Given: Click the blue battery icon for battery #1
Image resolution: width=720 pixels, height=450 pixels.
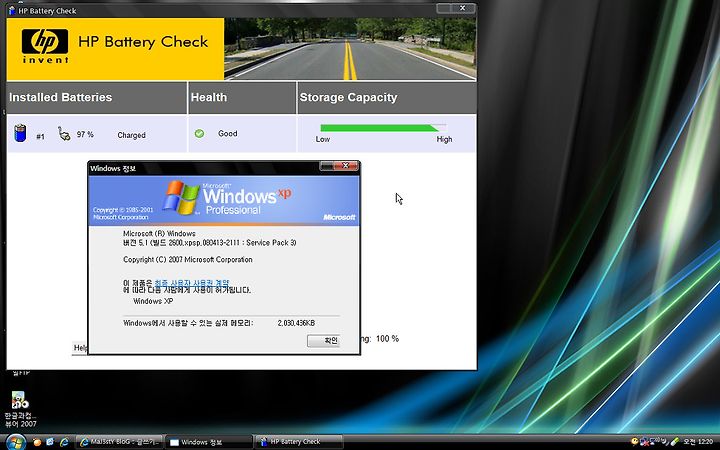Looking at the screenshot, I should pos(20,133).
